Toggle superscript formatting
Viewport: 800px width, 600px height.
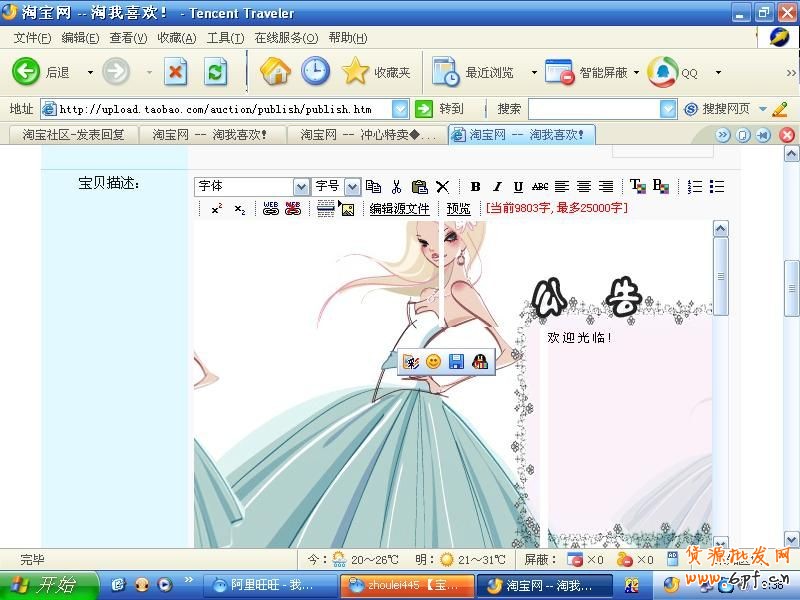216,209
